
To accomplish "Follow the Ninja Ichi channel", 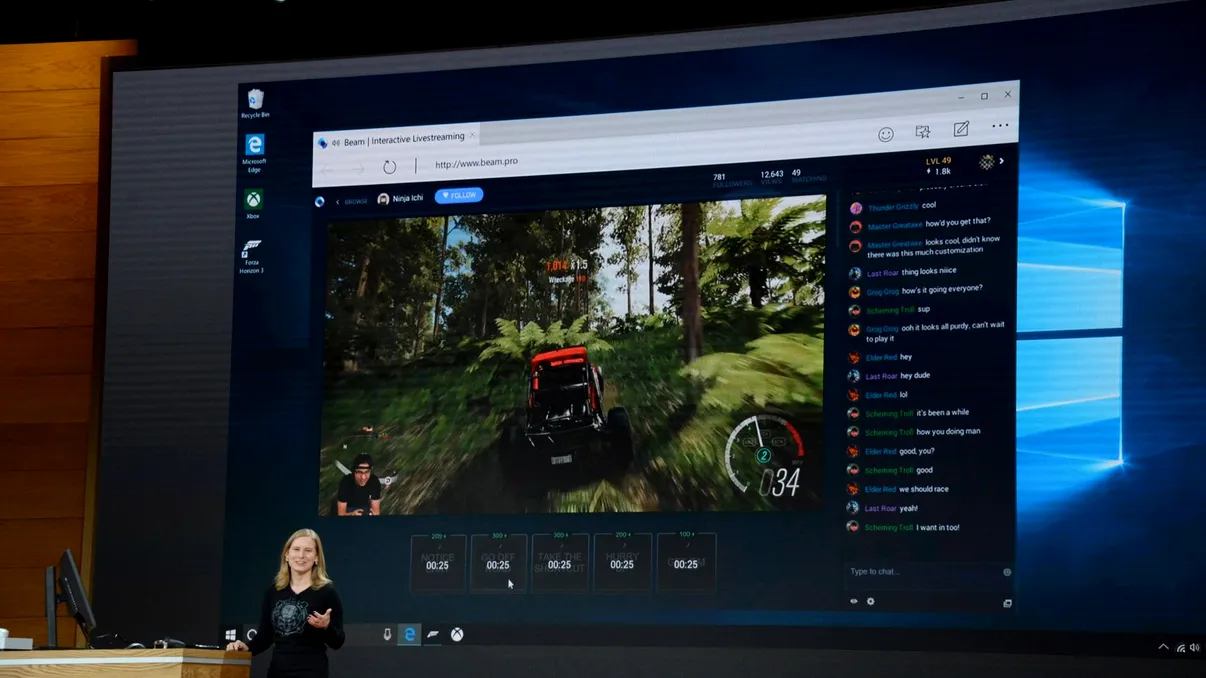I will [x=459, y=196].
